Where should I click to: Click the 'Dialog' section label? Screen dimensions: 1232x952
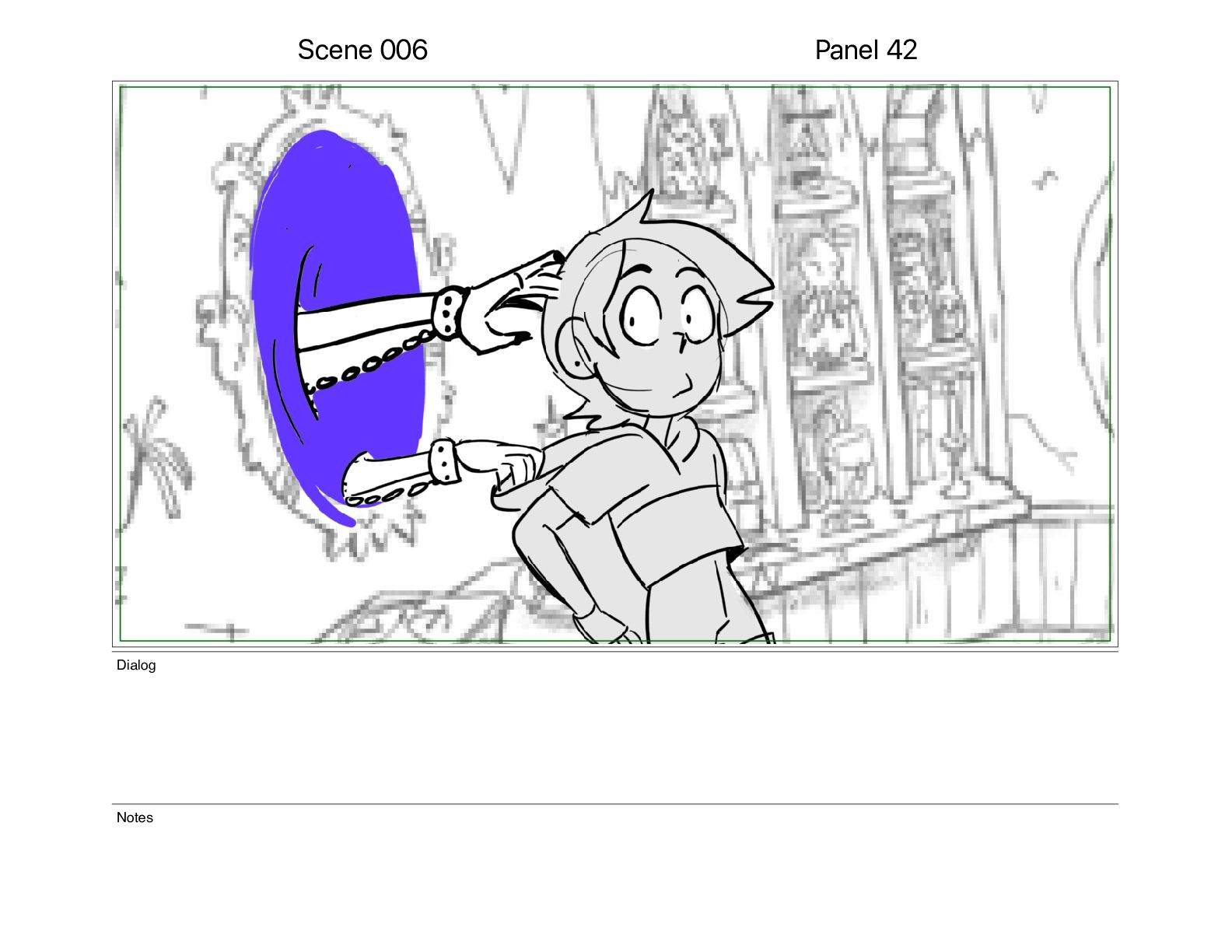(x=136, y=665)
